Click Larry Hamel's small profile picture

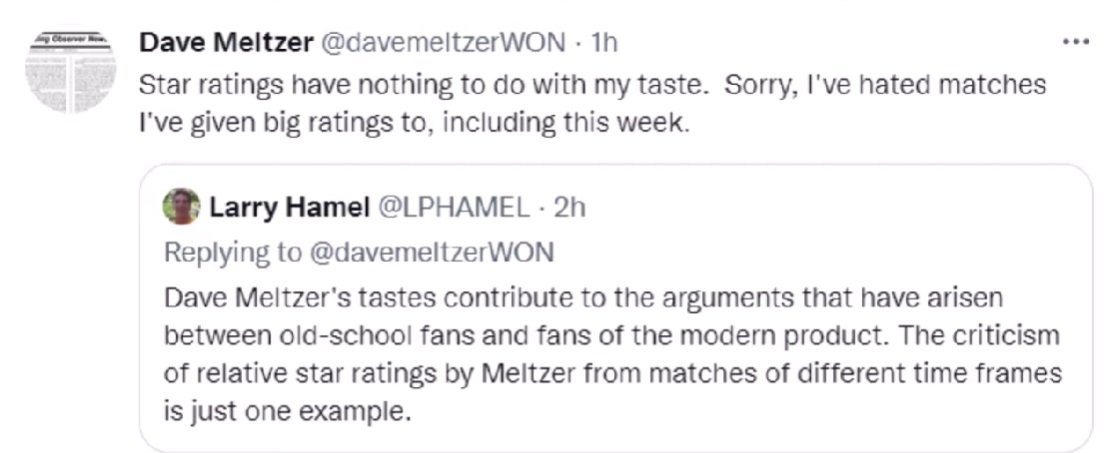181,207
